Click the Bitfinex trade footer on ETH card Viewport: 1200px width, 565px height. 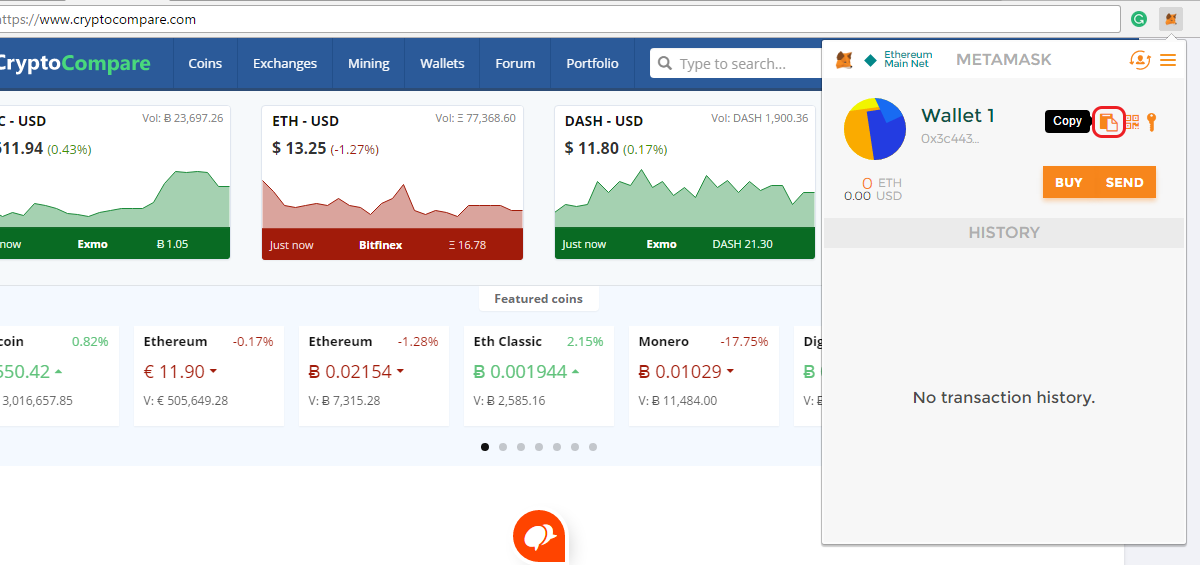[392, 244]
